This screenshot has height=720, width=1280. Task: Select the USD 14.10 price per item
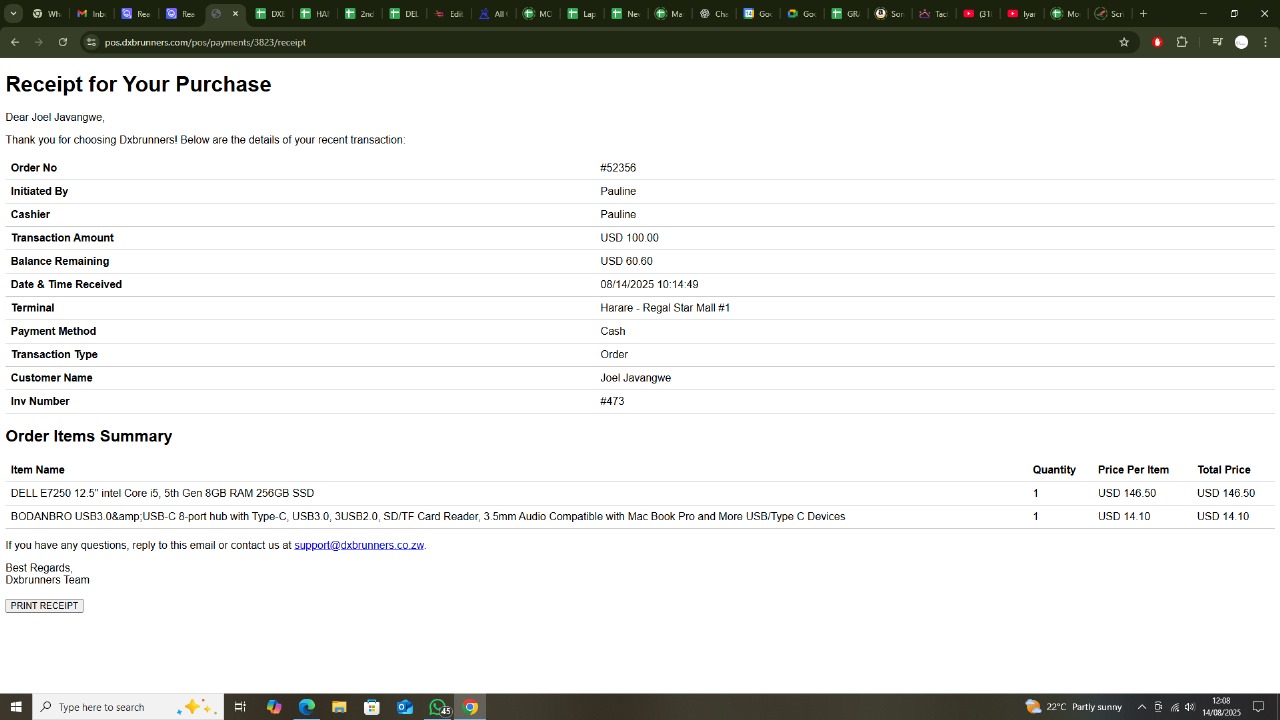click(1124, 517)
